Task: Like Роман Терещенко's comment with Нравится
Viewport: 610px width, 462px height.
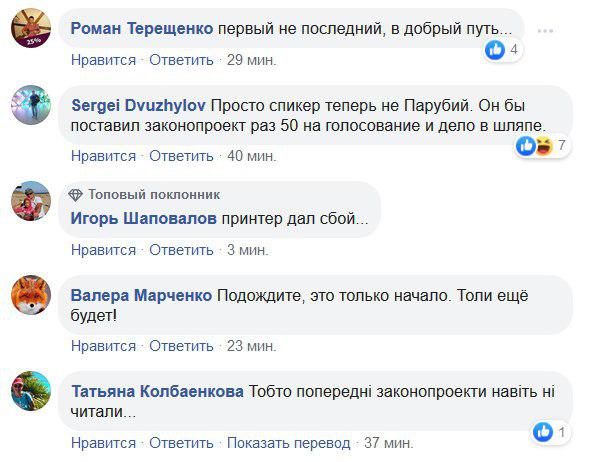Action: point(103,61)
